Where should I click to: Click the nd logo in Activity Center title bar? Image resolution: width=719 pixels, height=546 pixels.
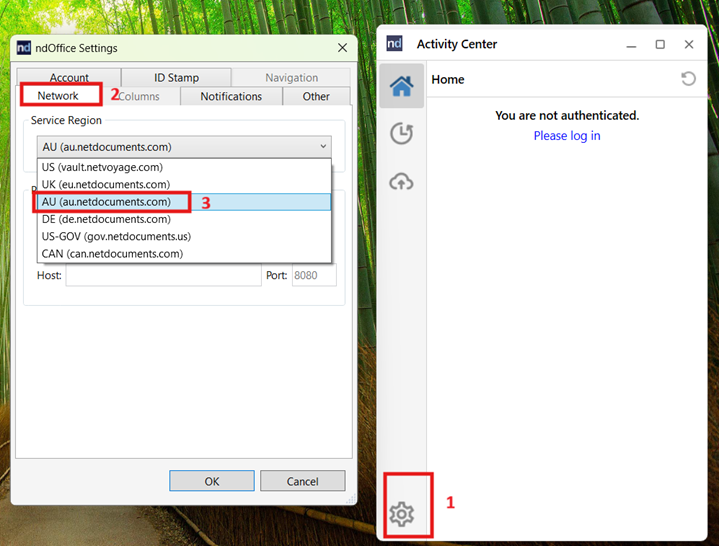pyautogui.click(x=395, y=44)
